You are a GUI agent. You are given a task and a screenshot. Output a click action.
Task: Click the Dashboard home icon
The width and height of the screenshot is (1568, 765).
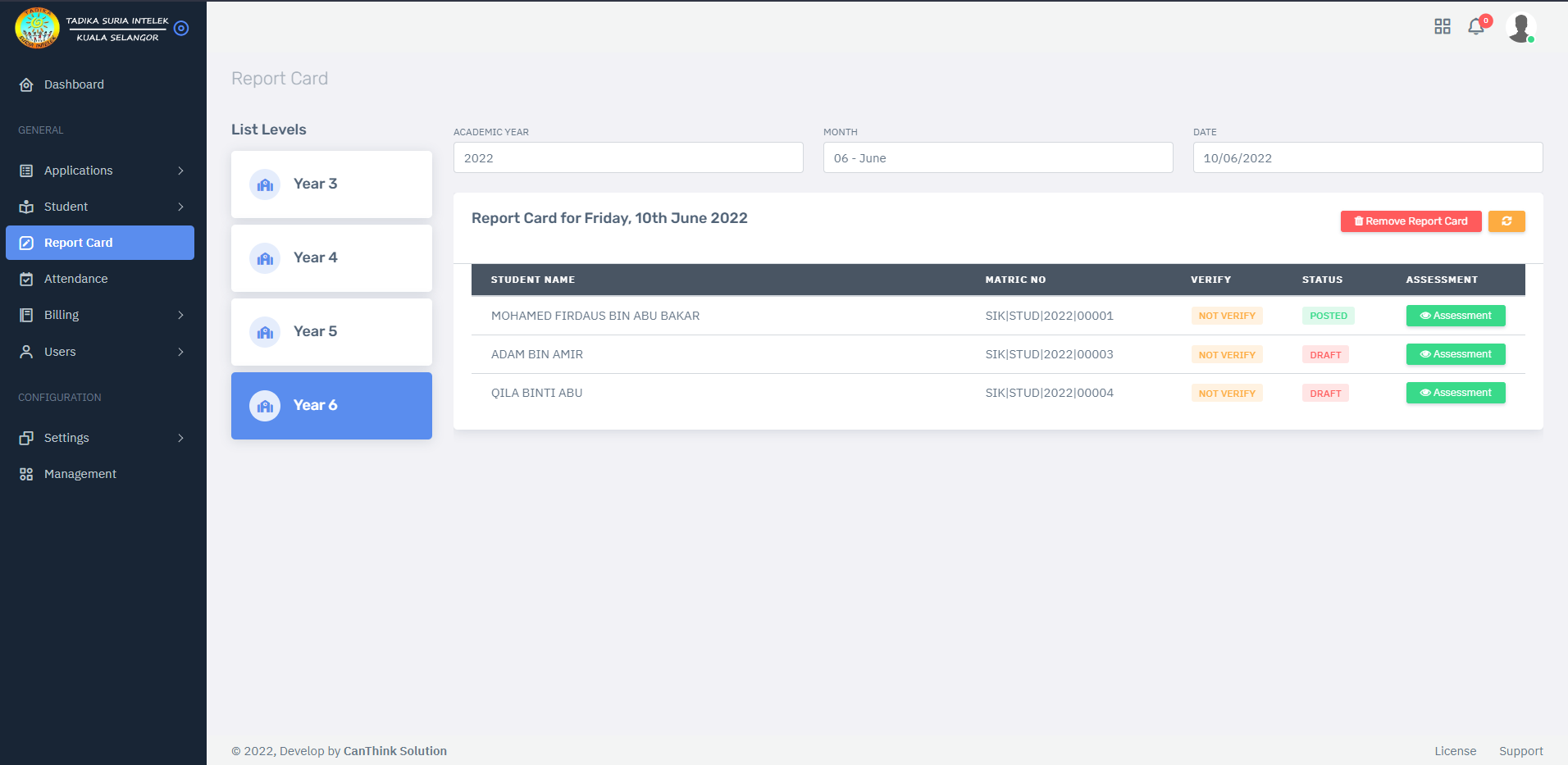tap(26, 85)
